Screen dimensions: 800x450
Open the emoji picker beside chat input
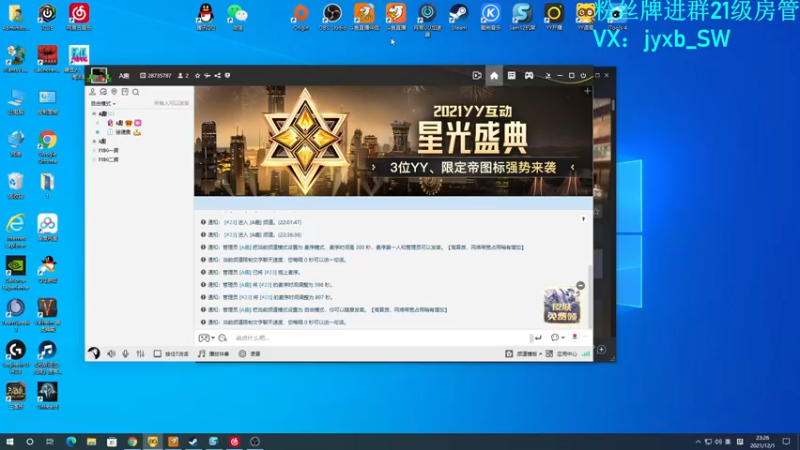click(222, 338)
